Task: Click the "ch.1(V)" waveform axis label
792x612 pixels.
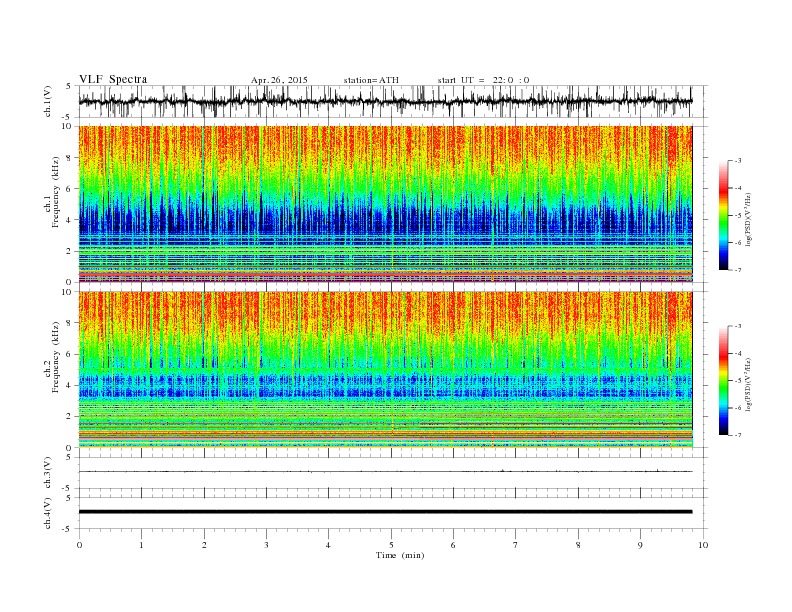Action: pos(48,101)
